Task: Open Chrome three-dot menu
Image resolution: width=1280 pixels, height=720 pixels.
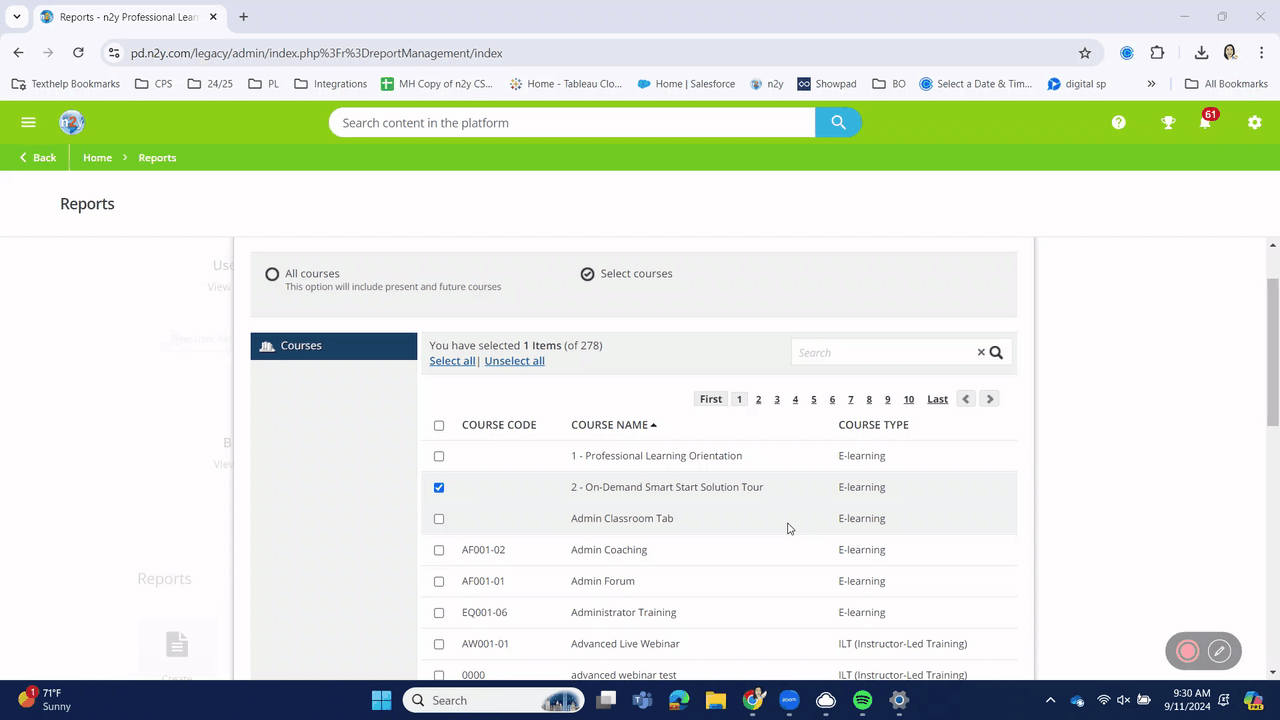Action: [x=1260, y=53]
